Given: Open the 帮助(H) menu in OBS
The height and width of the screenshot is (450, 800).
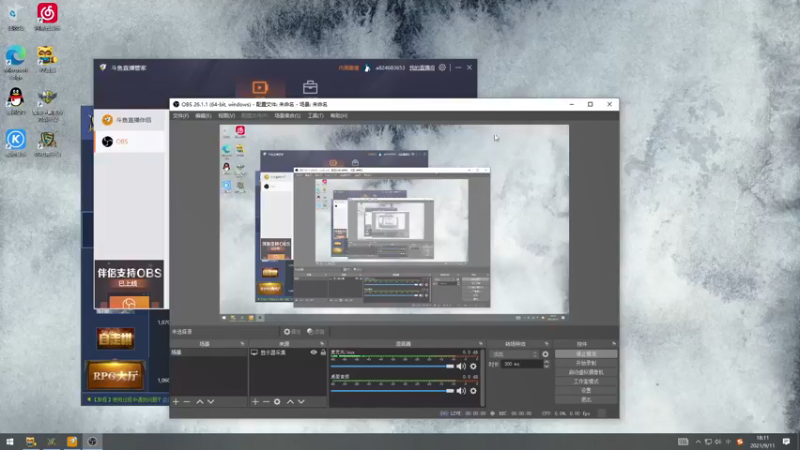Looking at the screenshot, I should point(339,116).
